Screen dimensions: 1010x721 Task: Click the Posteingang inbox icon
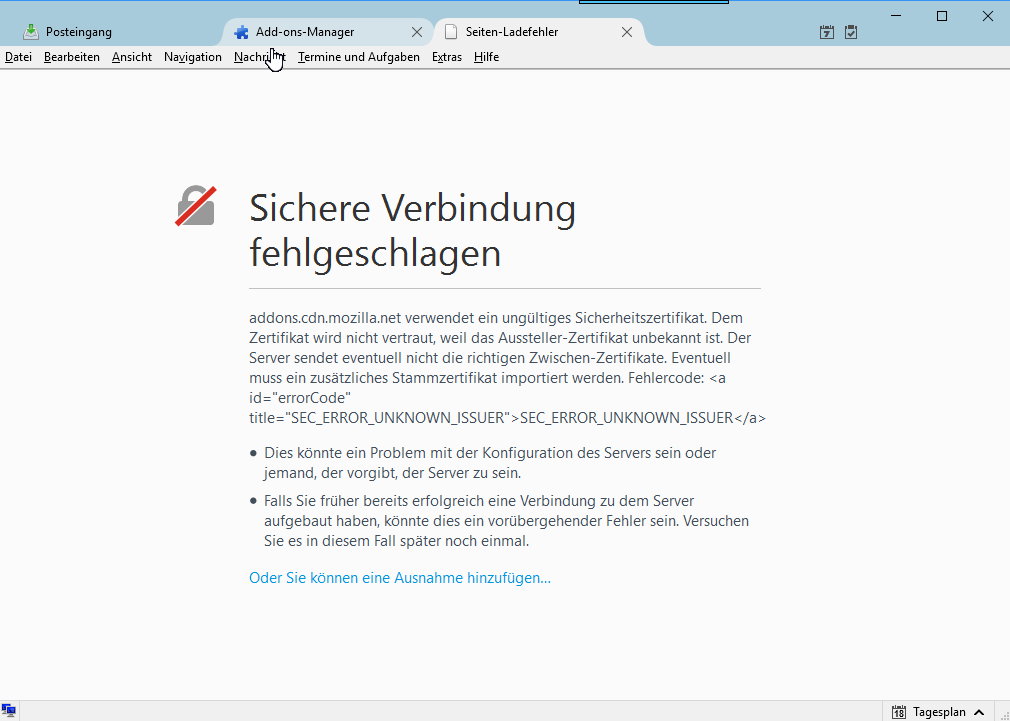tap(30, 32)
